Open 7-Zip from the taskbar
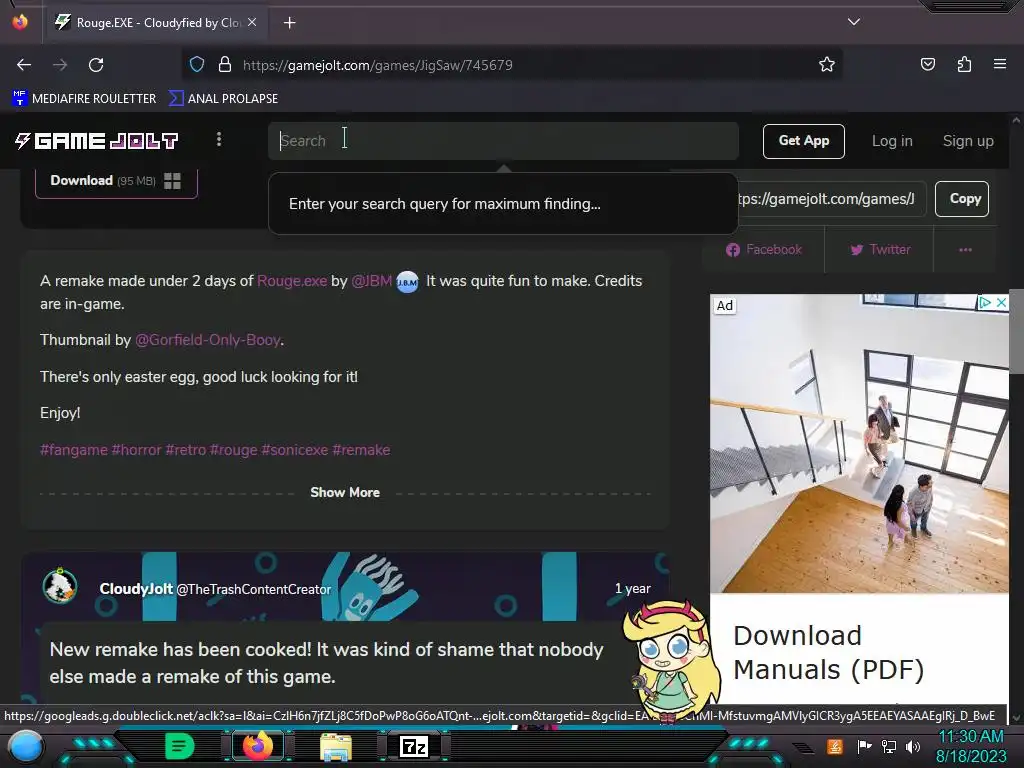Viewport: 1024px width, 768px height. pyautogui.click(x=414, y=746)
